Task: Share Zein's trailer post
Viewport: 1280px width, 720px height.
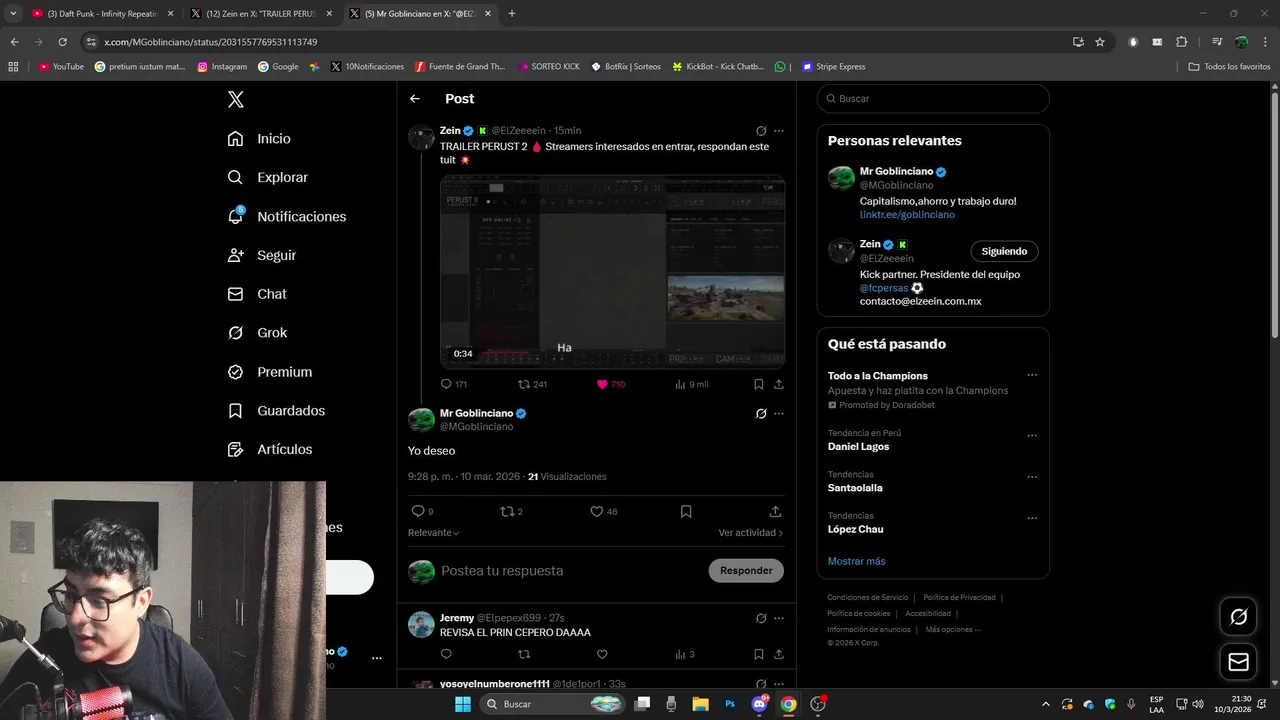Action: tap(779, 384)
